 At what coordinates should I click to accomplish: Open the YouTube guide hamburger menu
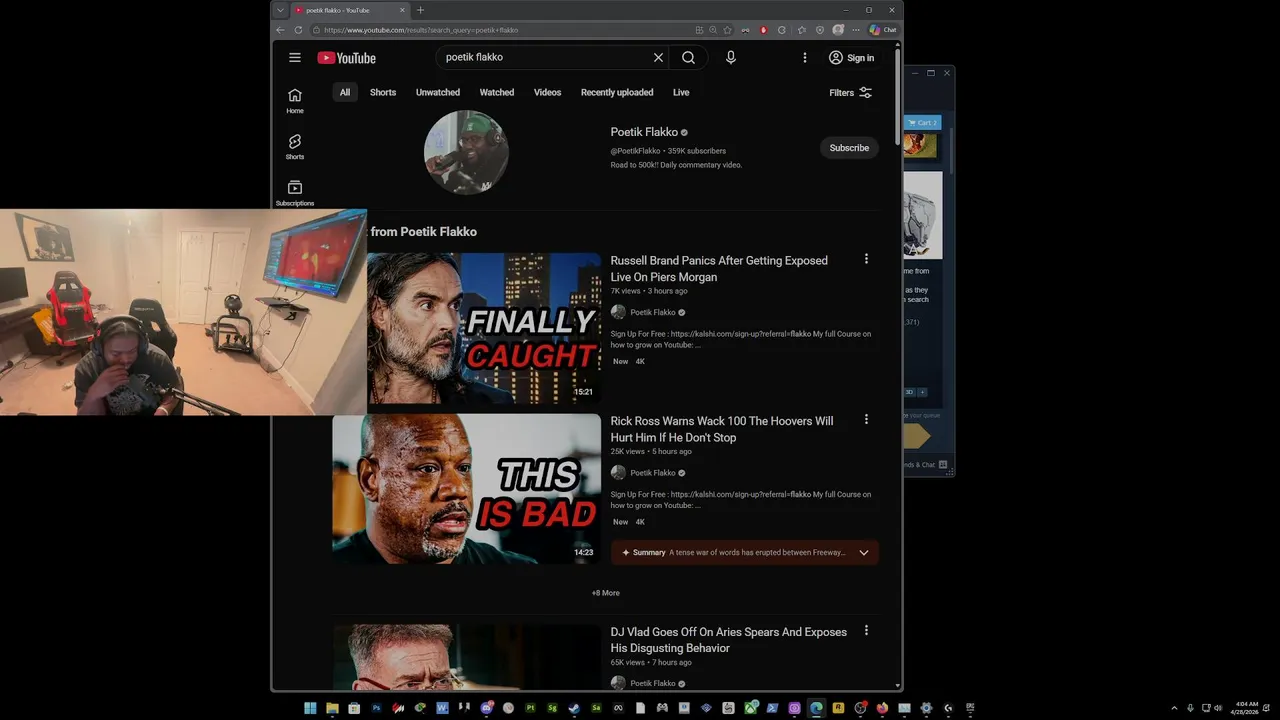pos(295,58)
